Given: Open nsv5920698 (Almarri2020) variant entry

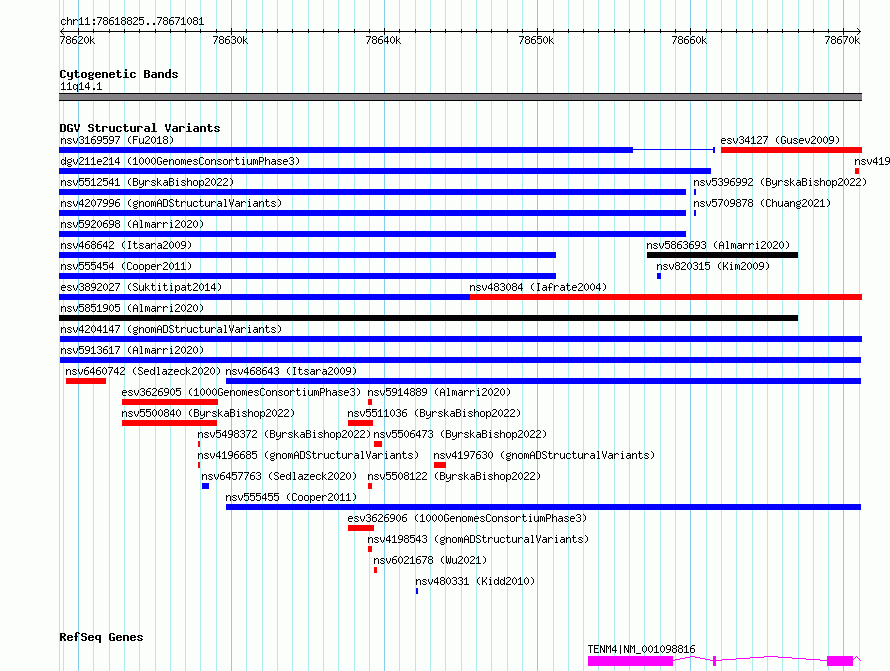Looking at the screenshot, I should (x=132, y=224).
